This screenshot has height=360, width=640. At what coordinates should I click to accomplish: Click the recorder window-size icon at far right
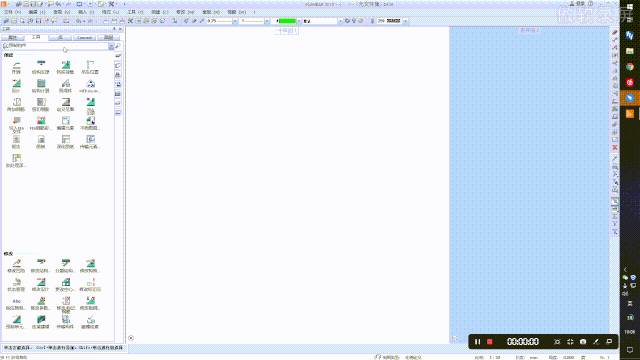coord(609,342)
